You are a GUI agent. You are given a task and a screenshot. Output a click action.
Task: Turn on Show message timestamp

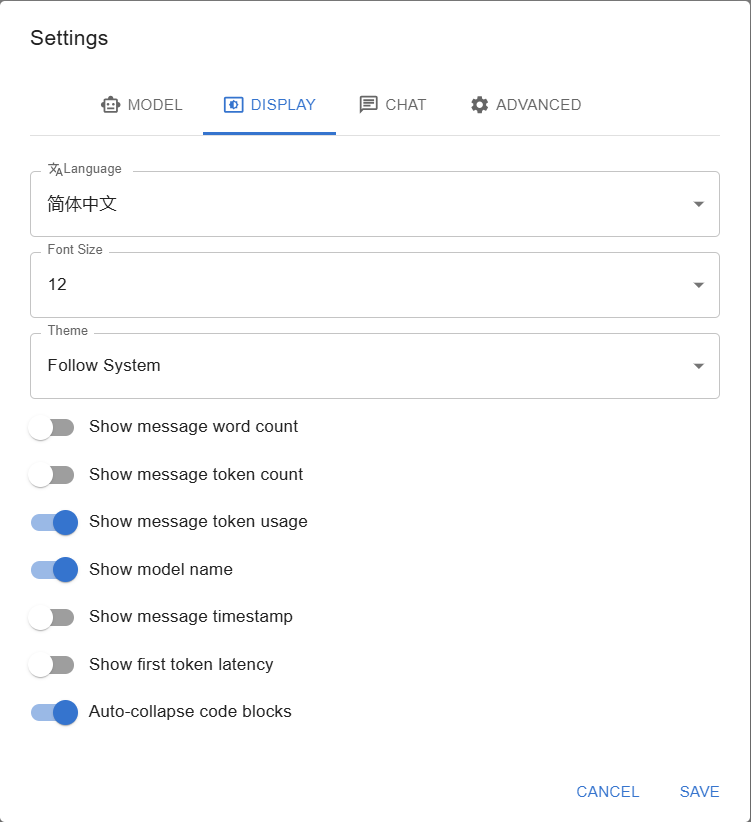click(x=51, y=617)
